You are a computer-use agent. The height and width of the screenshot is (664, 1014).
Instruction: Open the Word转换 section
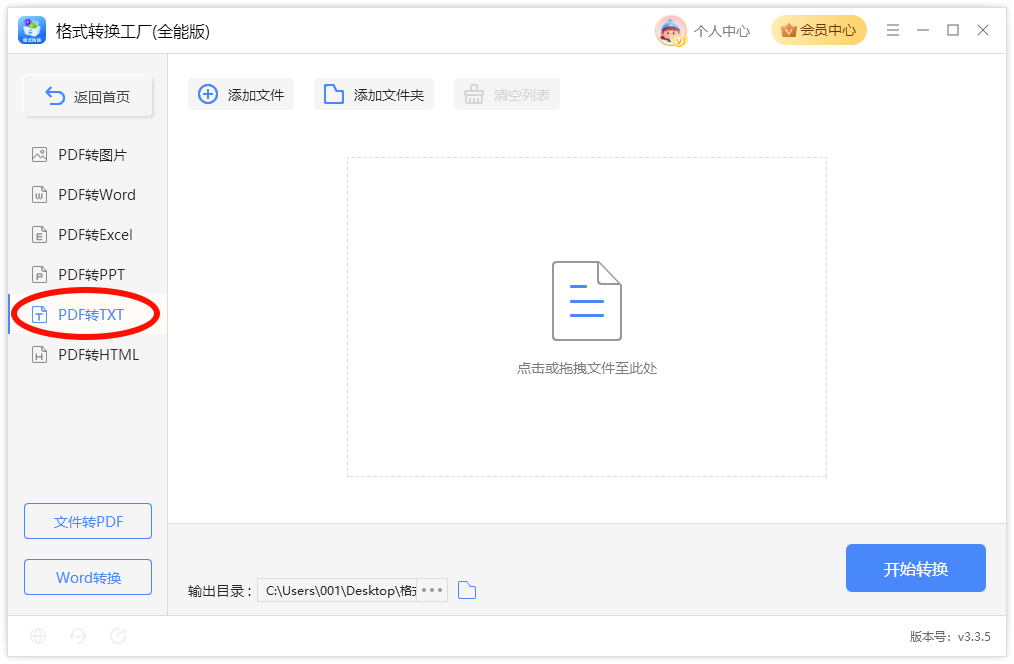(88, 577)
